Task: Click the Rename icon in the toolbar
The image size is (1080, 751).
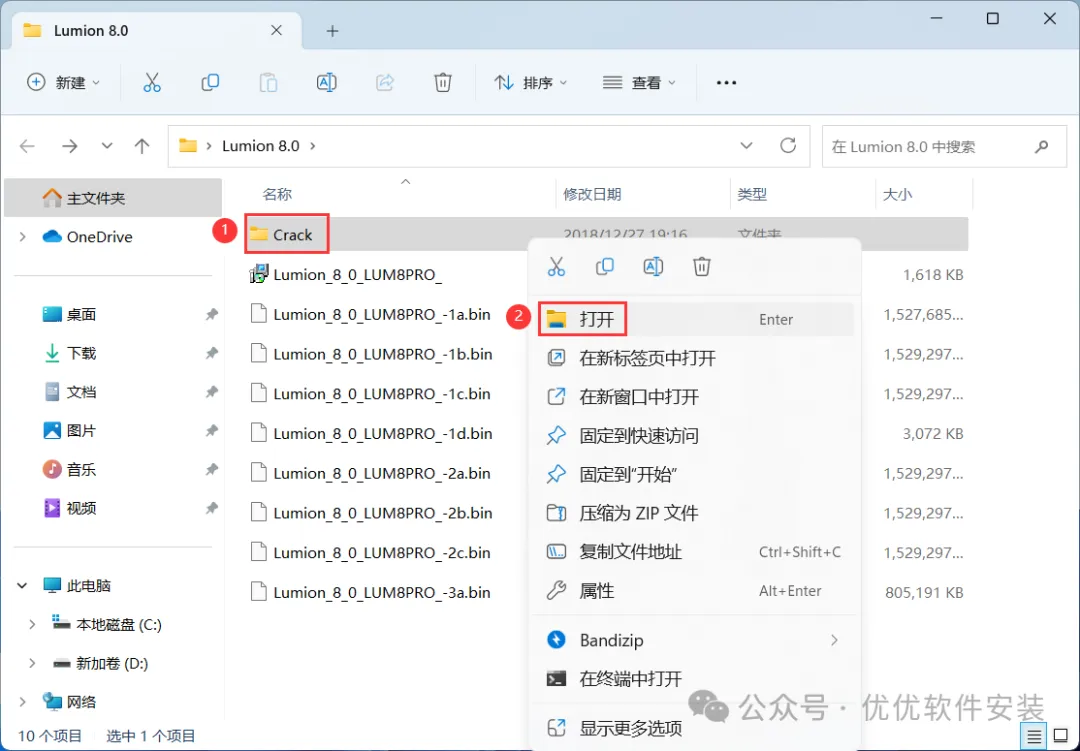Action: 326,83
